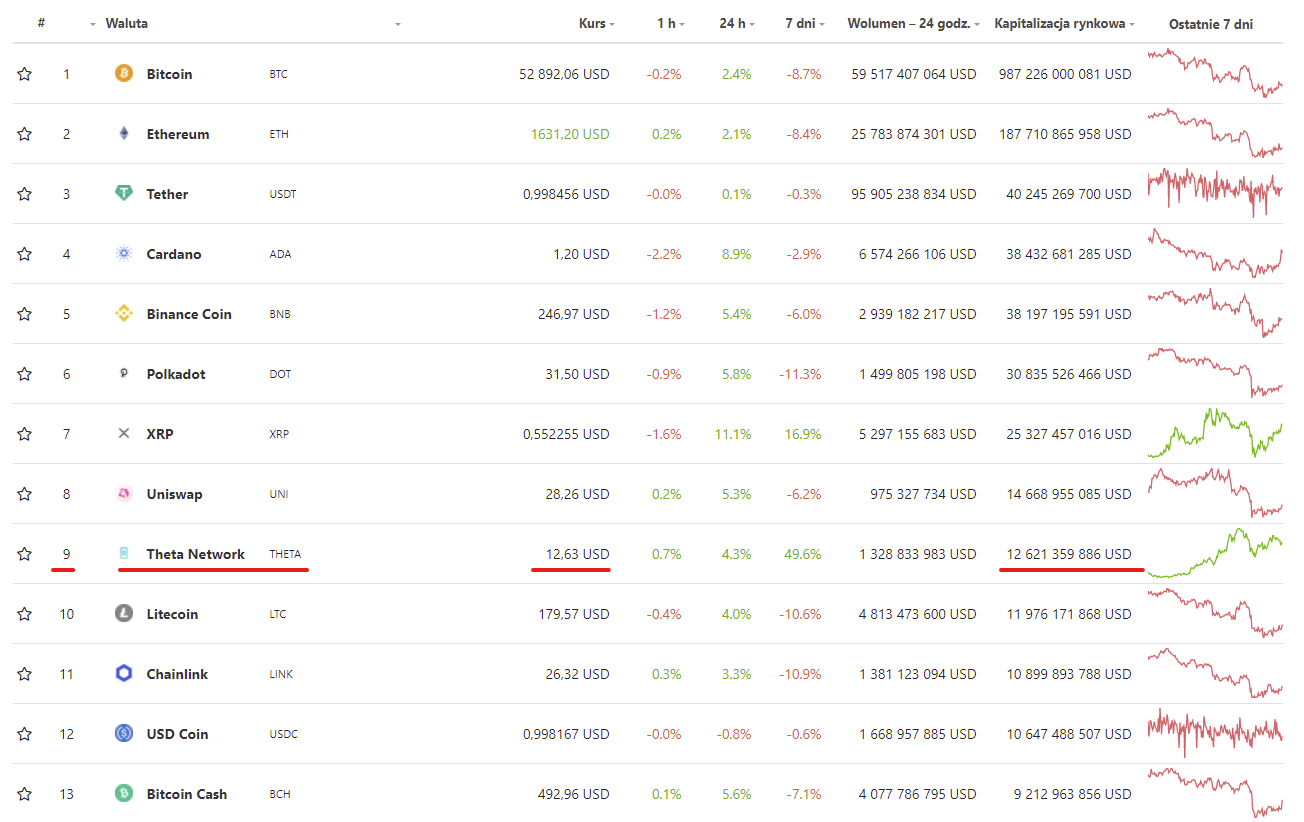Open Tether's 7-day sparkline chart
The width and height of the screenshot is (1304, 822).
click(x=1215, y=192)
